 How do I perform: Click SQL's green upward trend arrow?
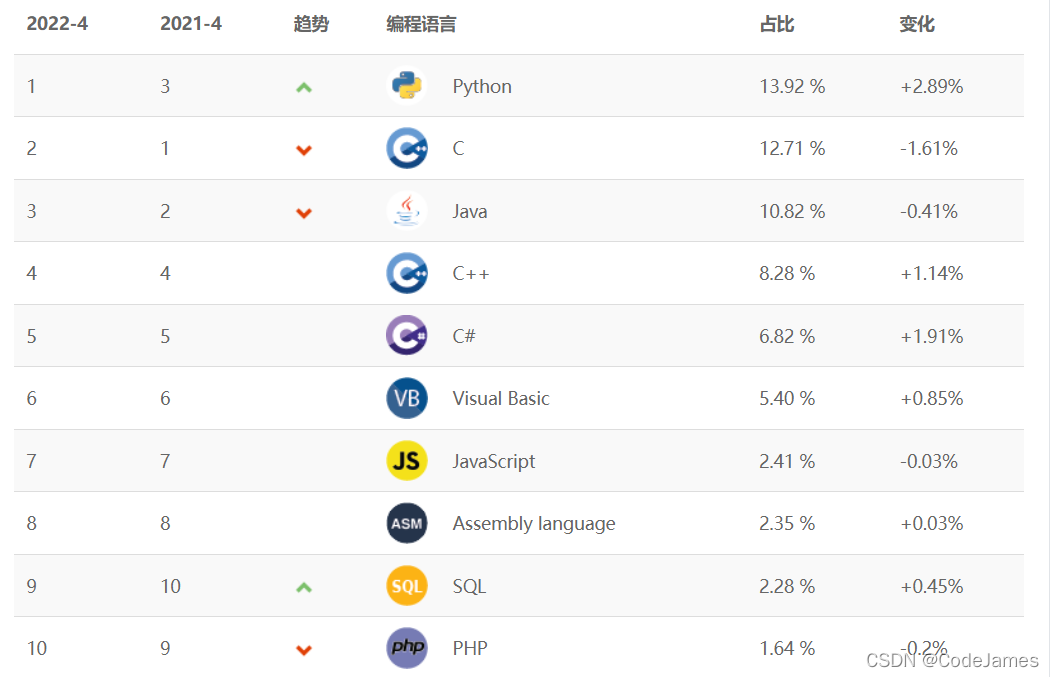pos(304,587)
